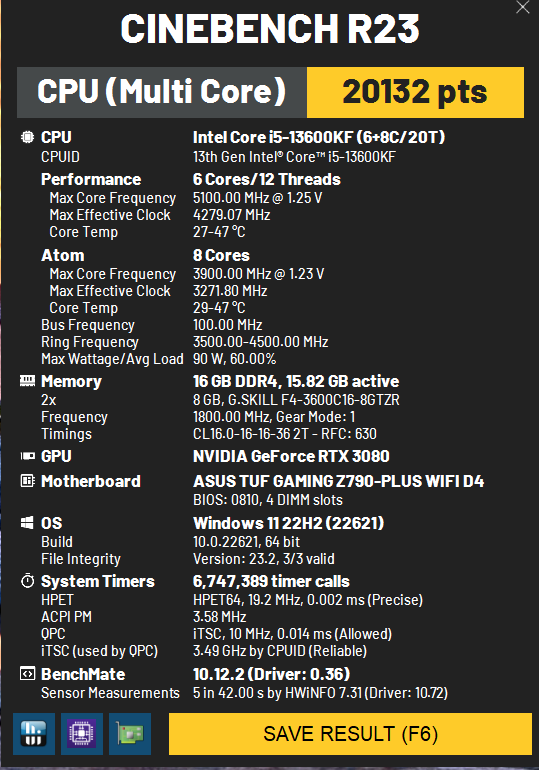Click the CINEBENCH R23 title text

tap(270, 28)
